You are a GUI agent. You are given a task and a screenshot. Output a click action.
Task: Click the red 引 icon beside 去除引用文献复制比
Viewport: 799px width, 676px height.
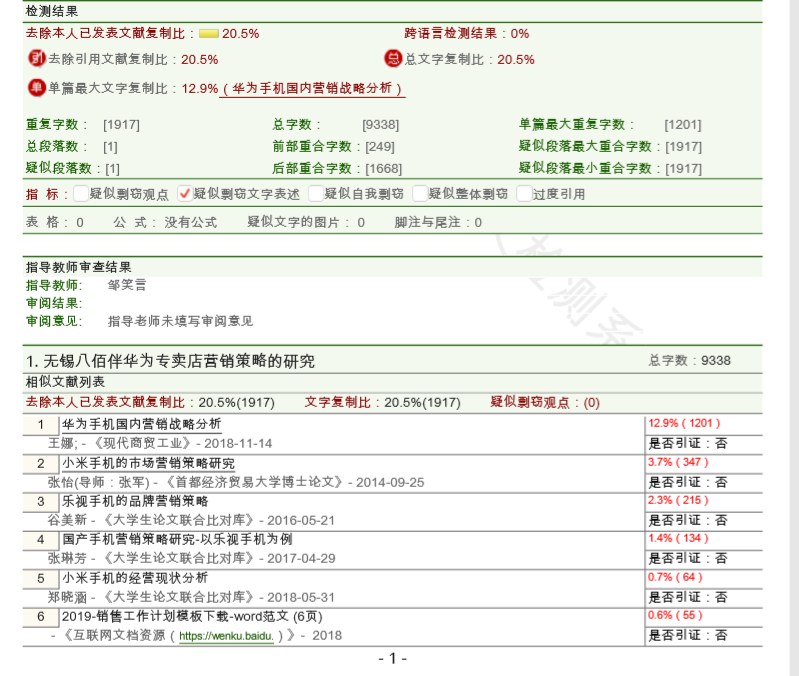pyautogui.click(x=37, y=59)
